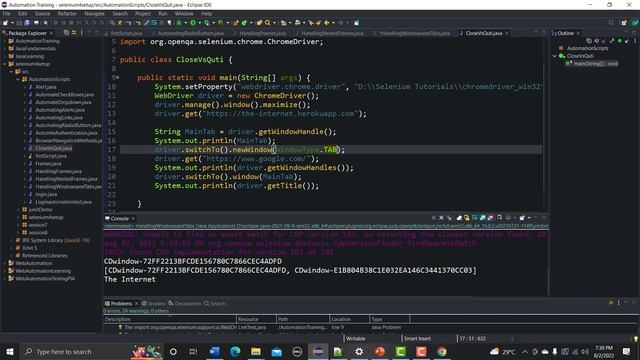Close the CloseVsQuti.java editor tab
Image resolution: width=640 pixels, height=360 pixels.
507,33
